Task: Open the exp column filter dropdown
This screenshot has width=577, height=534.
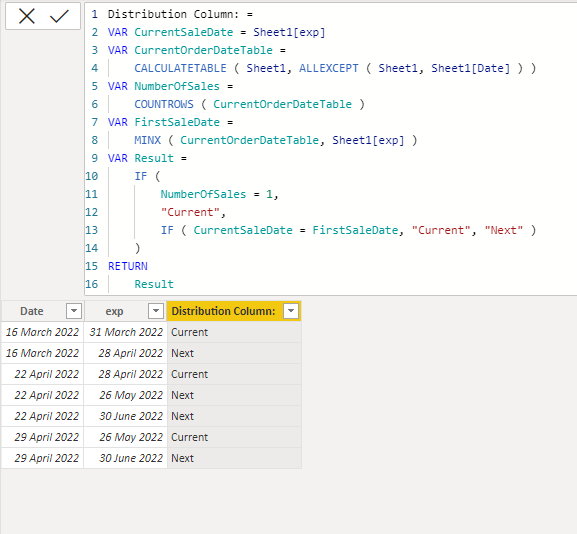Action: 156,311
